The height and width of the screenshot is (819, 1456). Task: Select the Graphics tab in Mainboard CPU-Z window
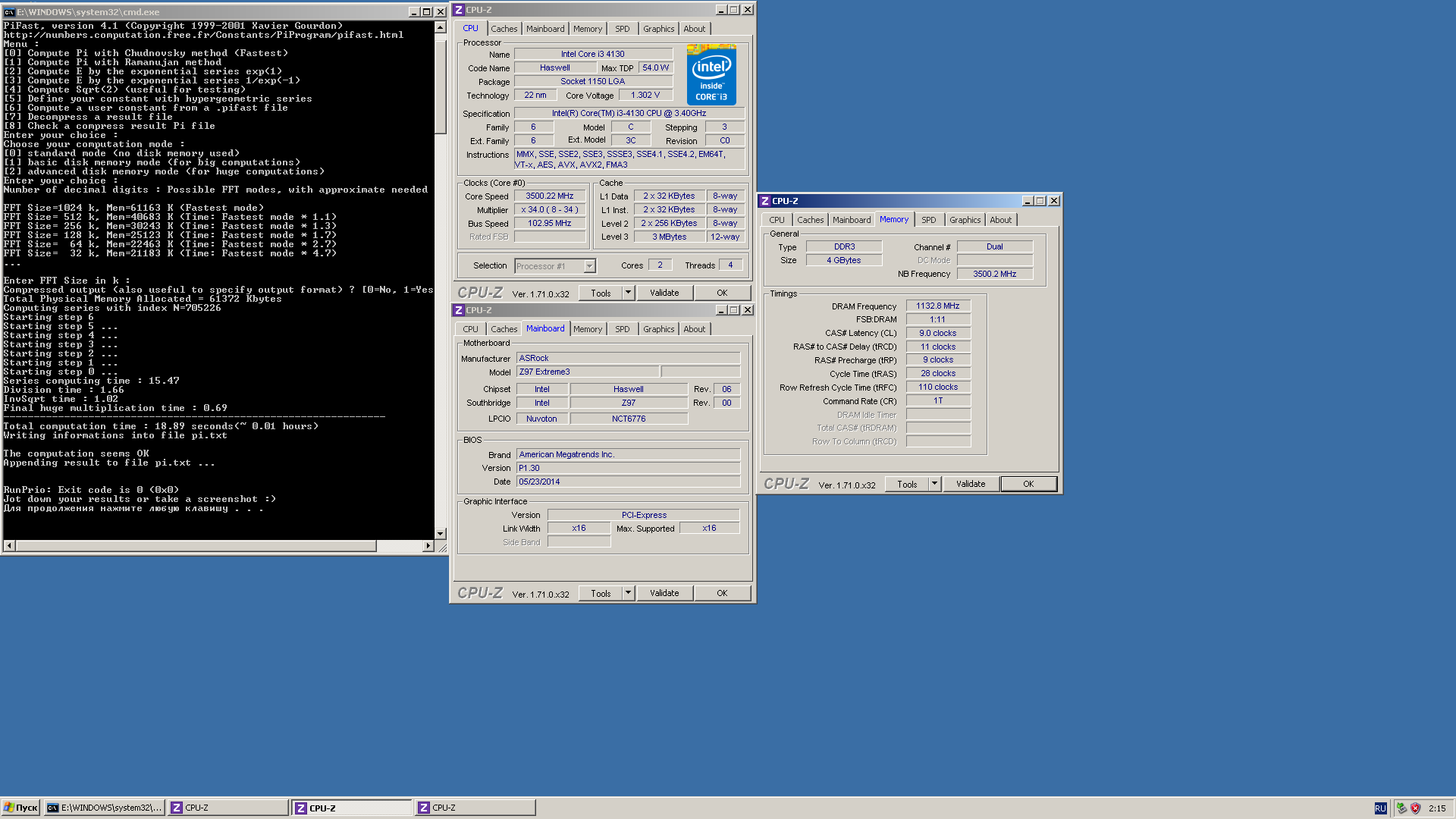point(658,329)
